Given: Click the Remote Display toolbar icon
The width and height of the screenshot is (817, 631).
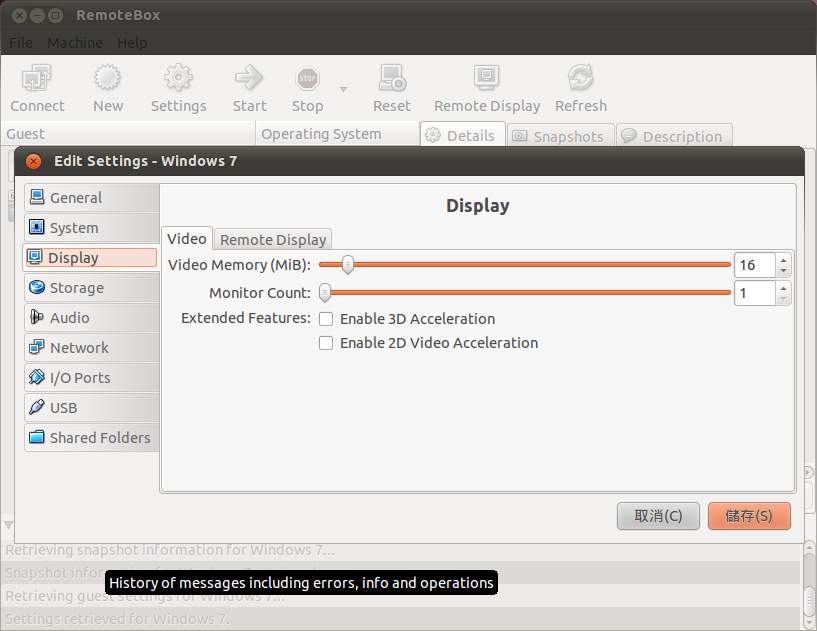Looking at the screenshot, I should click(487, 78).
